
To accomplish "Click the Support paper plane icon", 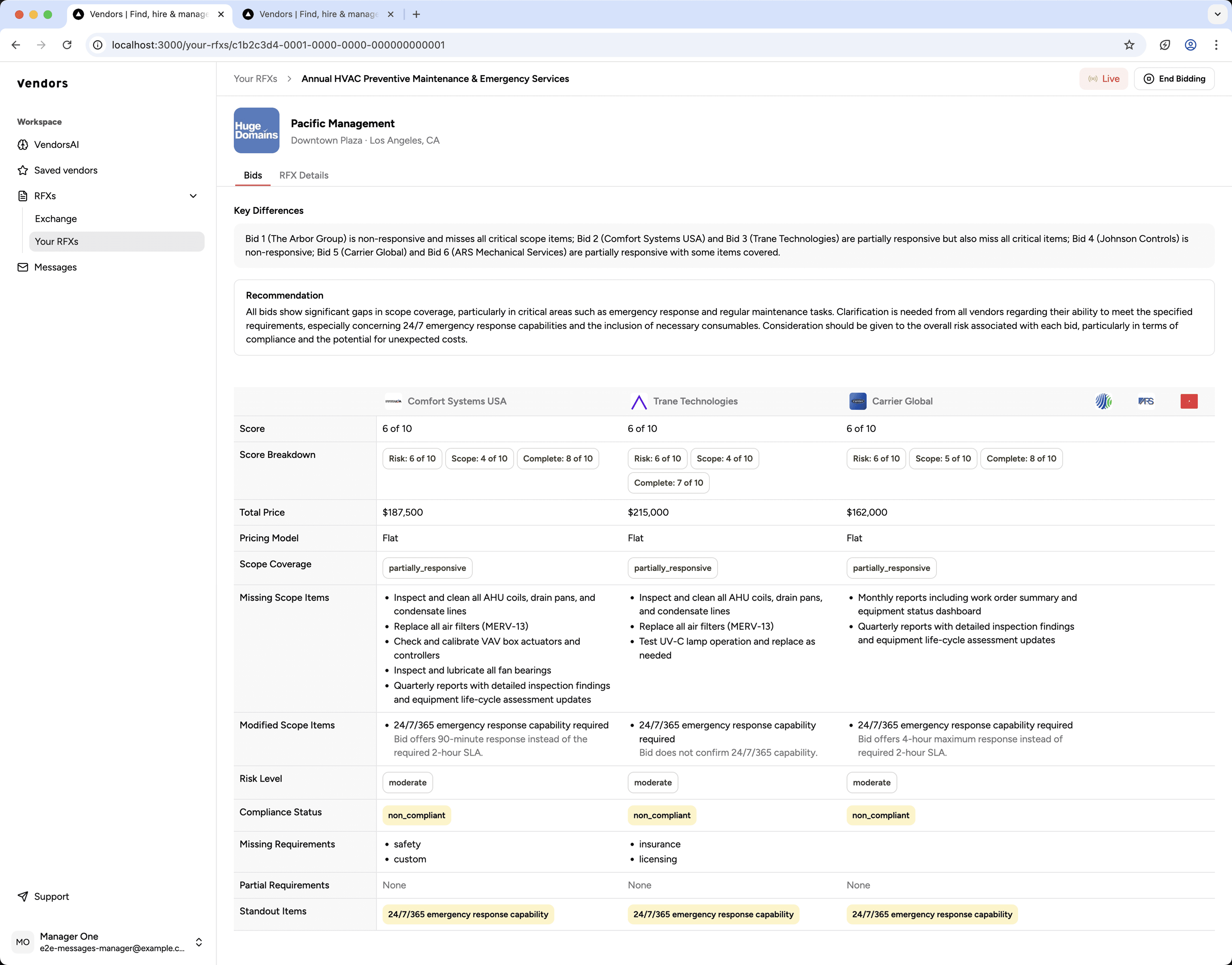I will click(x=22, y=897).
